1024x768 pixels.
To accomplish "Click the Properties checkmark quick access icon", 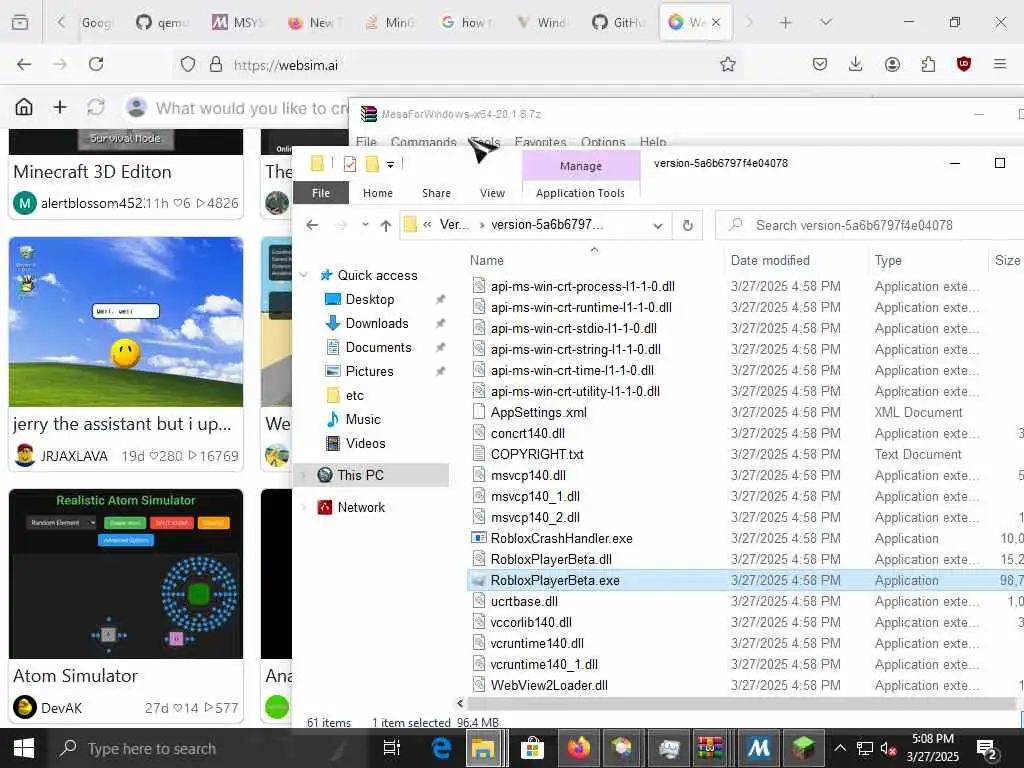I will [x=350, y=164].
